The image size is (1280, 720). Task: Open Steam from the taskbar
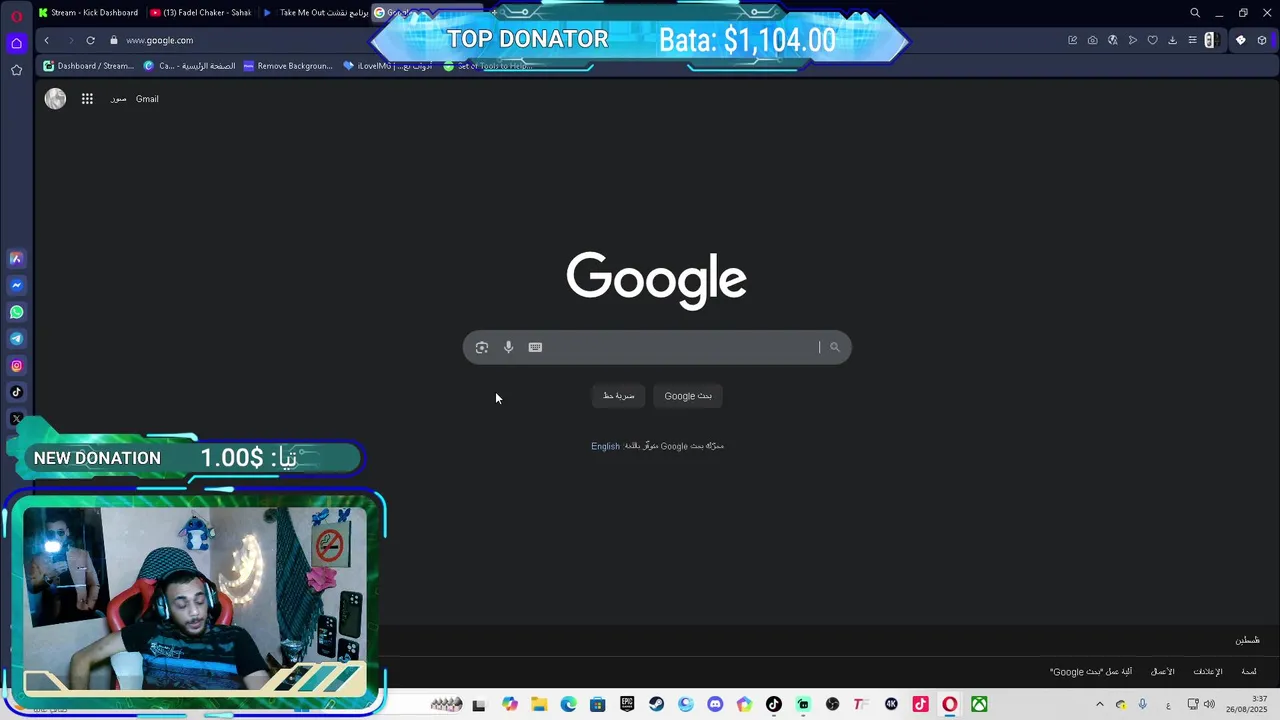click(656, 705)
